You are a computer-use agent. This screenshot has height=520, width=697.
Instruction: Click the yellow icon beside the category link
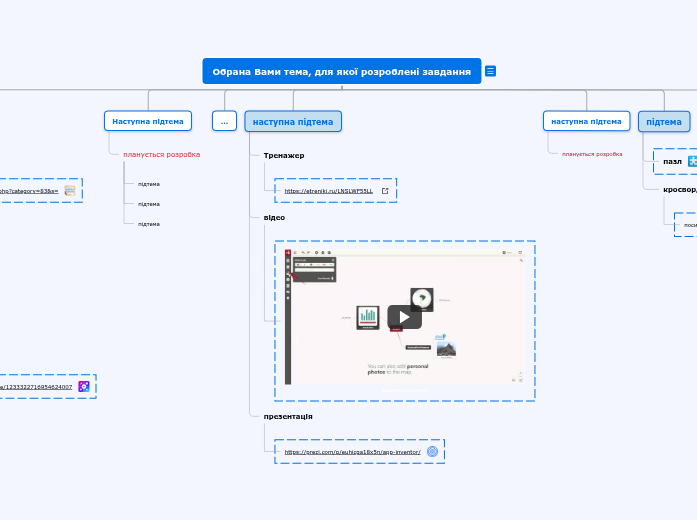tap(70, 190)
